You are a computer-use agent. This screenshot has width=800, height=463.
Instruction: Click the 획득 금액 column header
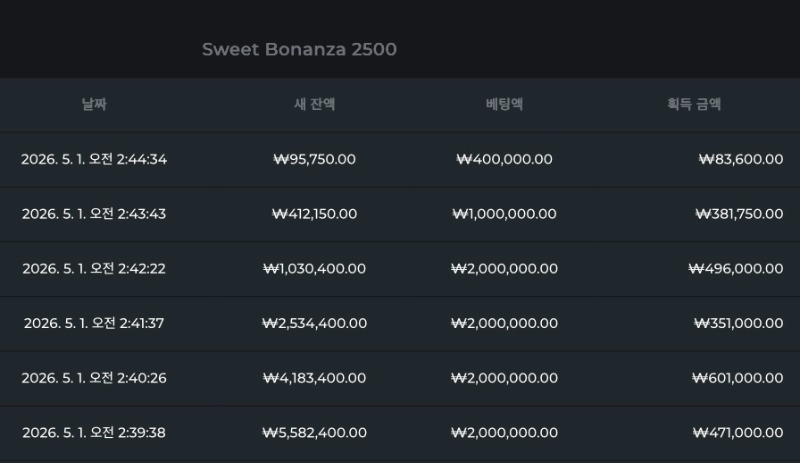point(694,104)
